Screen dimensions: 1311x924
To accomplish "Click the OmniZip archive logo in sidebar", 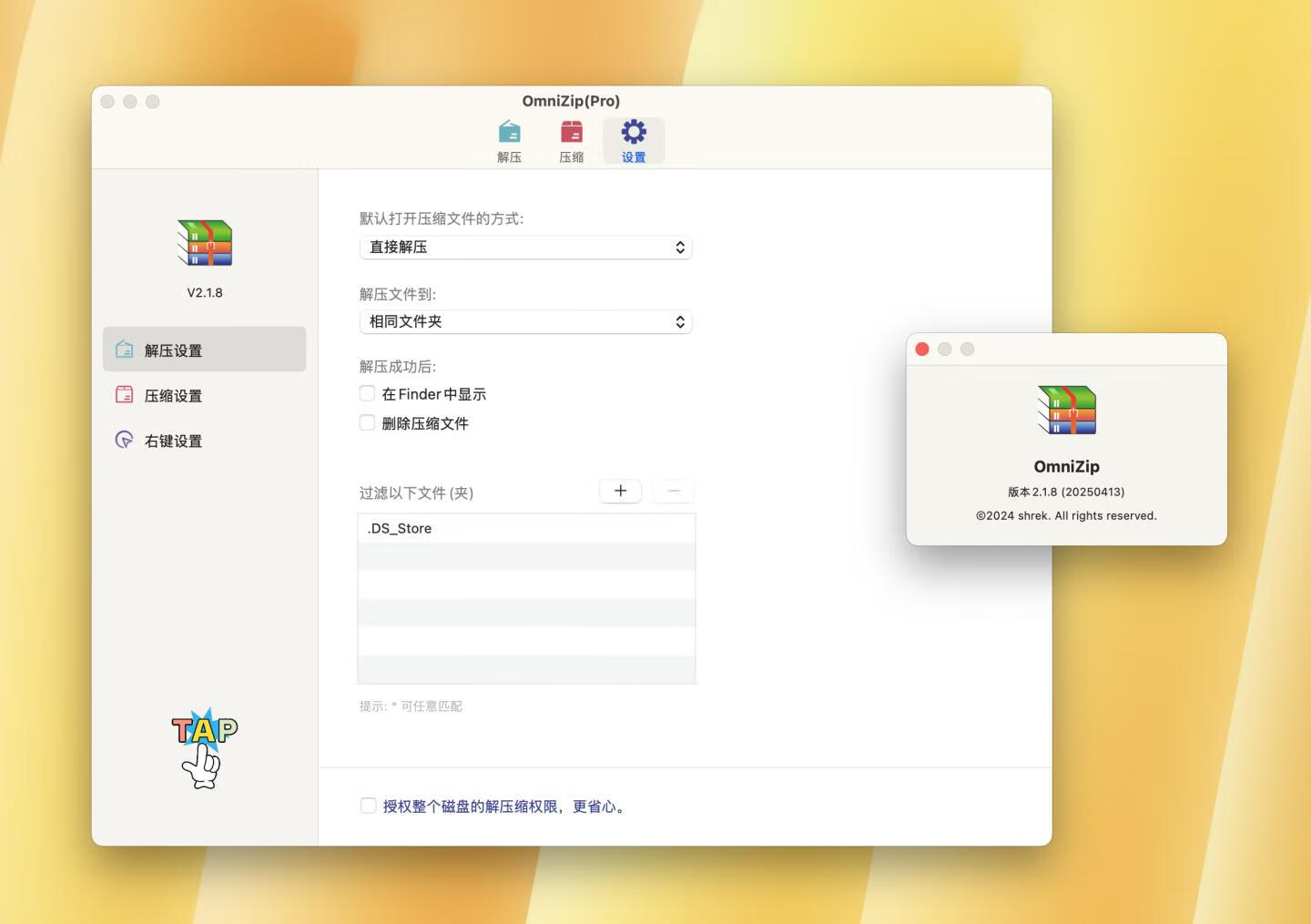I will coord(205,243).
